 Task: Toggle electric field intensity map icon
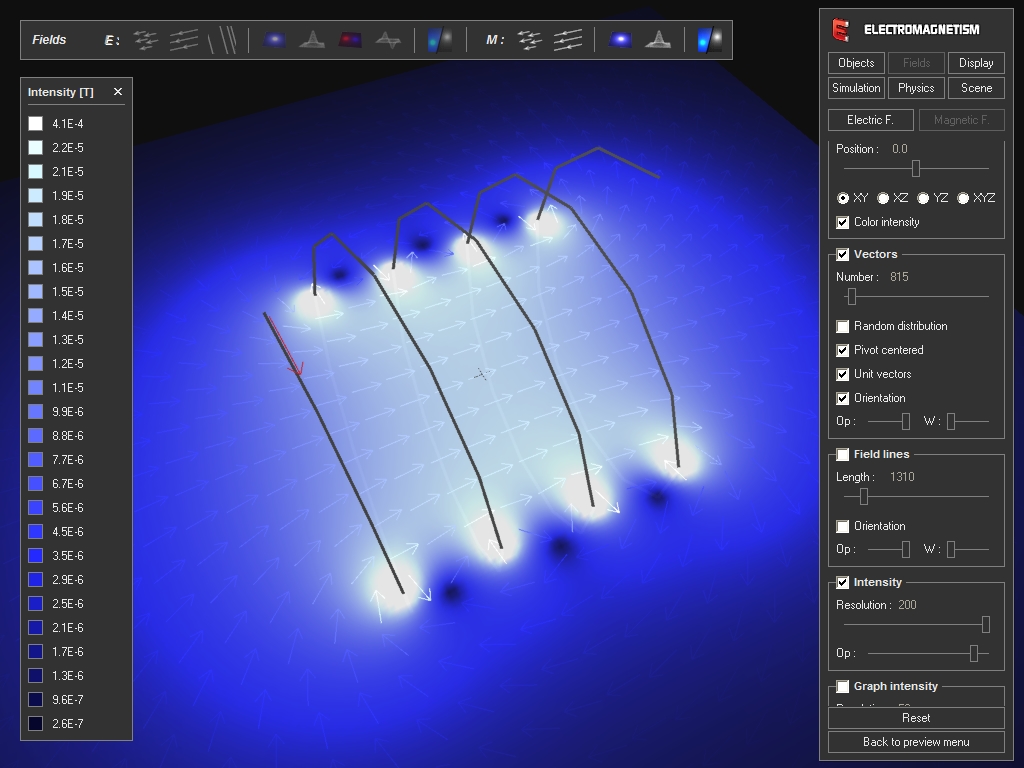coord(274,40)
